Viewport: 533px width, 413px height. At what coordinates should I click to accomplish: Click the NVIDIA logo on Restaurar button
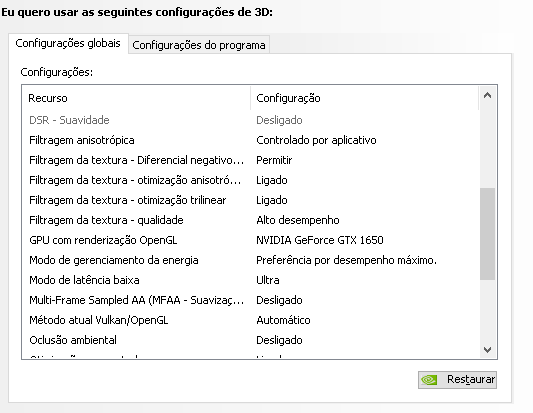[x=430, y=380]
